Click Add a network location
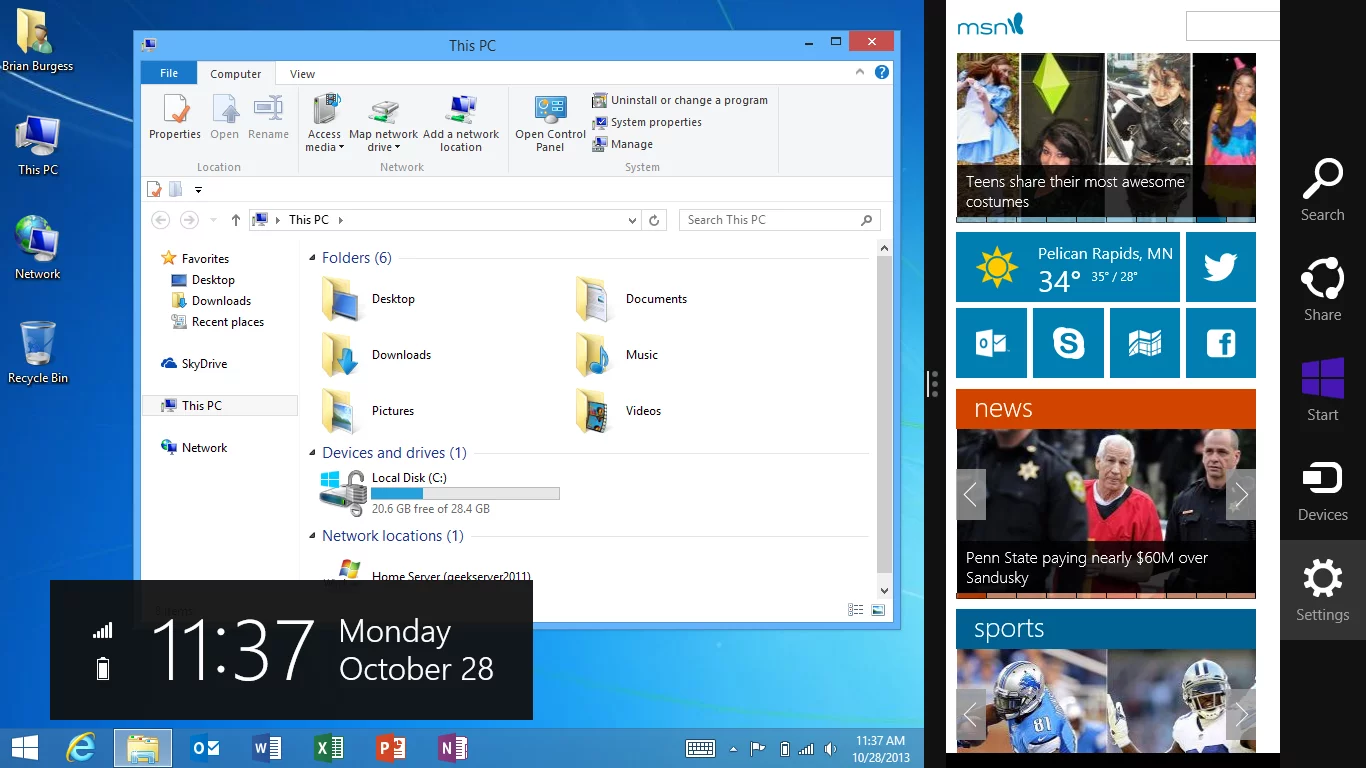This screenshot has width=1366, height=768. click(x=461, y=120)
